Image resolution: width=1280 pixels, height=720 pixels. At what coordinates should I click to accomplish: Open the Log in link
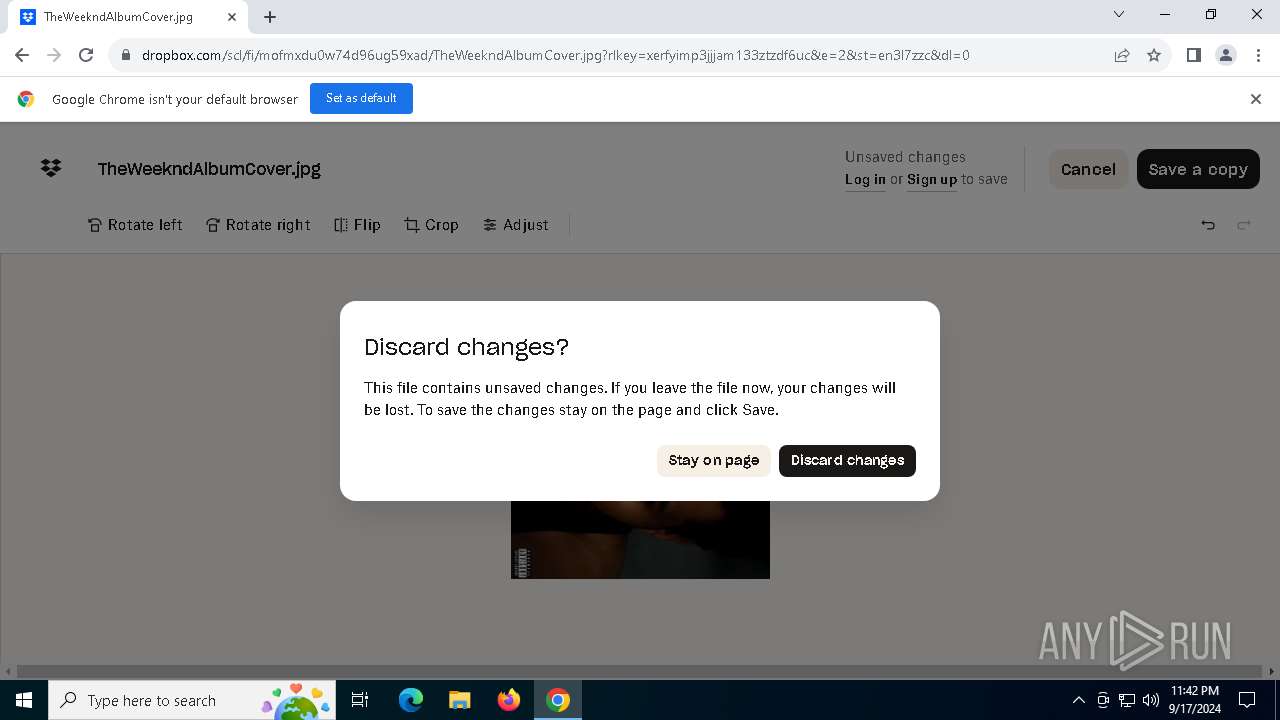pyautogui.click(x=865, y=179)
